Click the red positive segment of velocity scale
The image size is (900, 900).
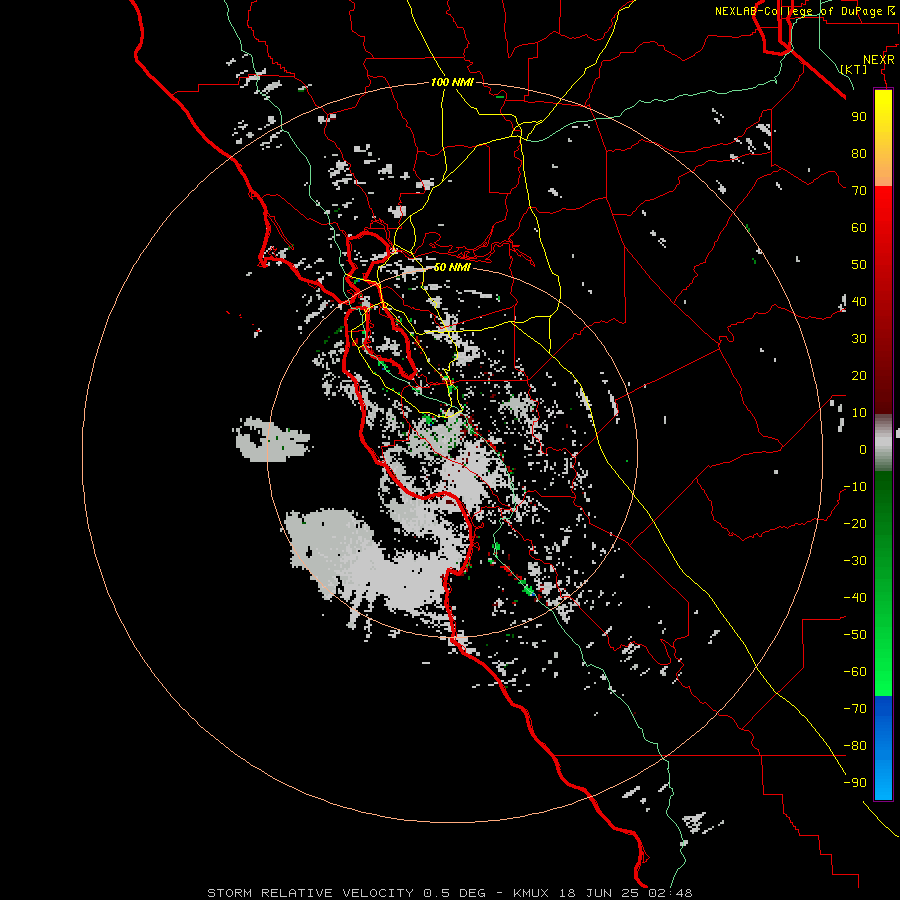pyautogui.click(x=883, y=298)
